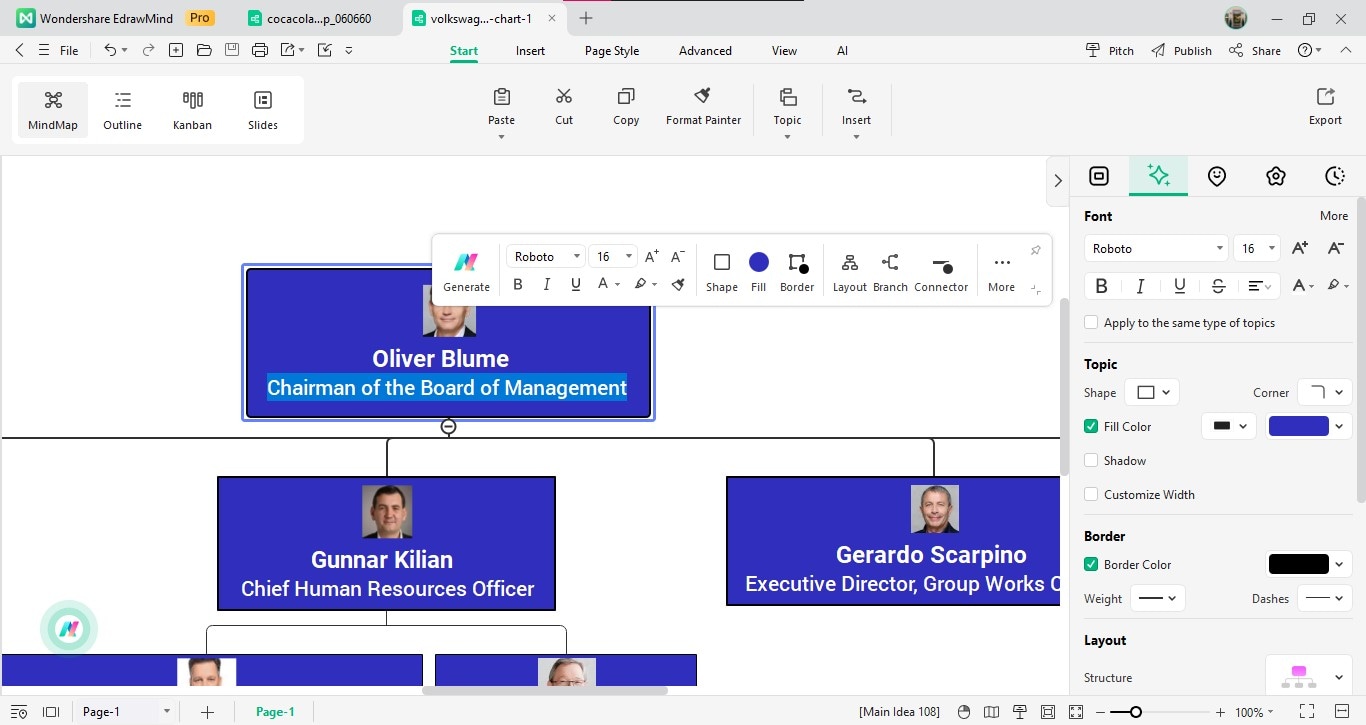This screenshot has height=725, width=1366.
Task: Toggle fullscreen icon in status bar
Action: [x=1306, y=712]
